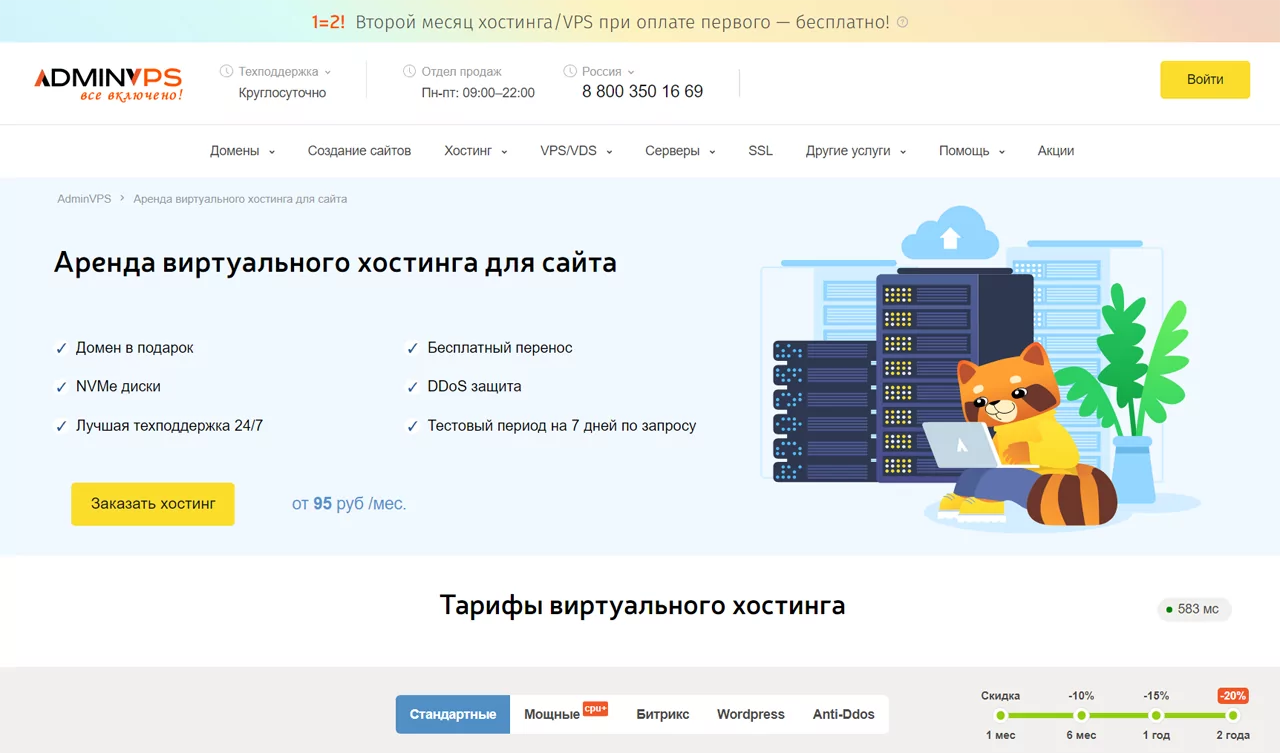Select the Anti-Ddos tariff tab
Screen dimensions: 1280x753
pyautogui.click(x=844, y=714)
